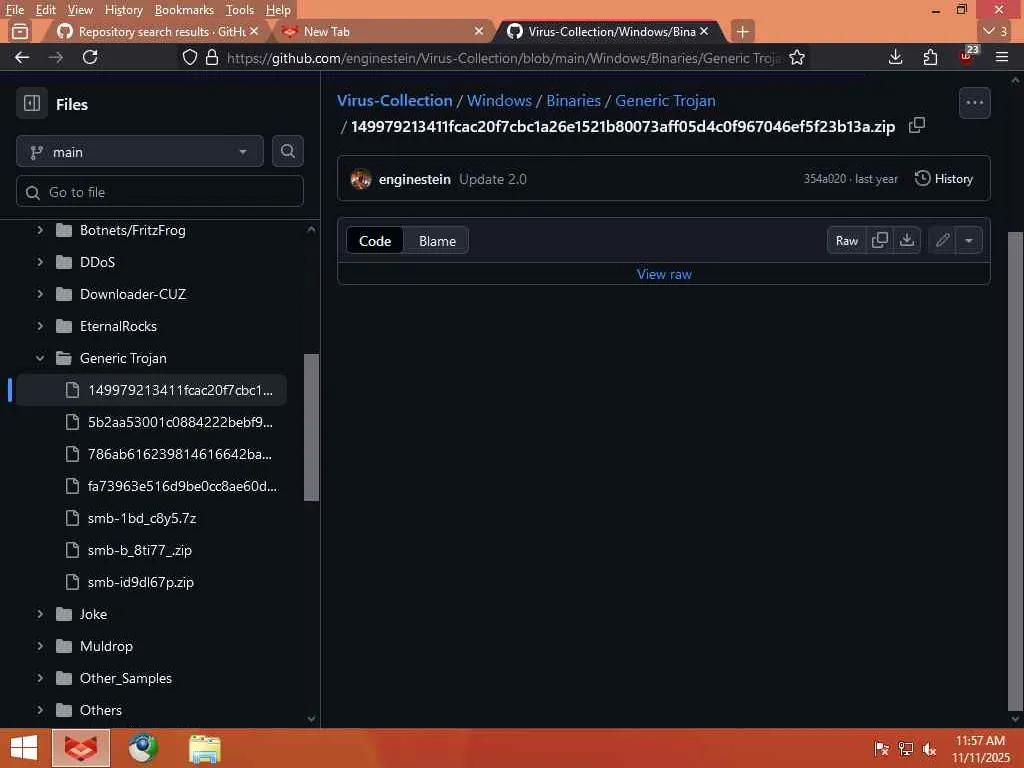
Task: Open the History menu
Action: (123, 10)
